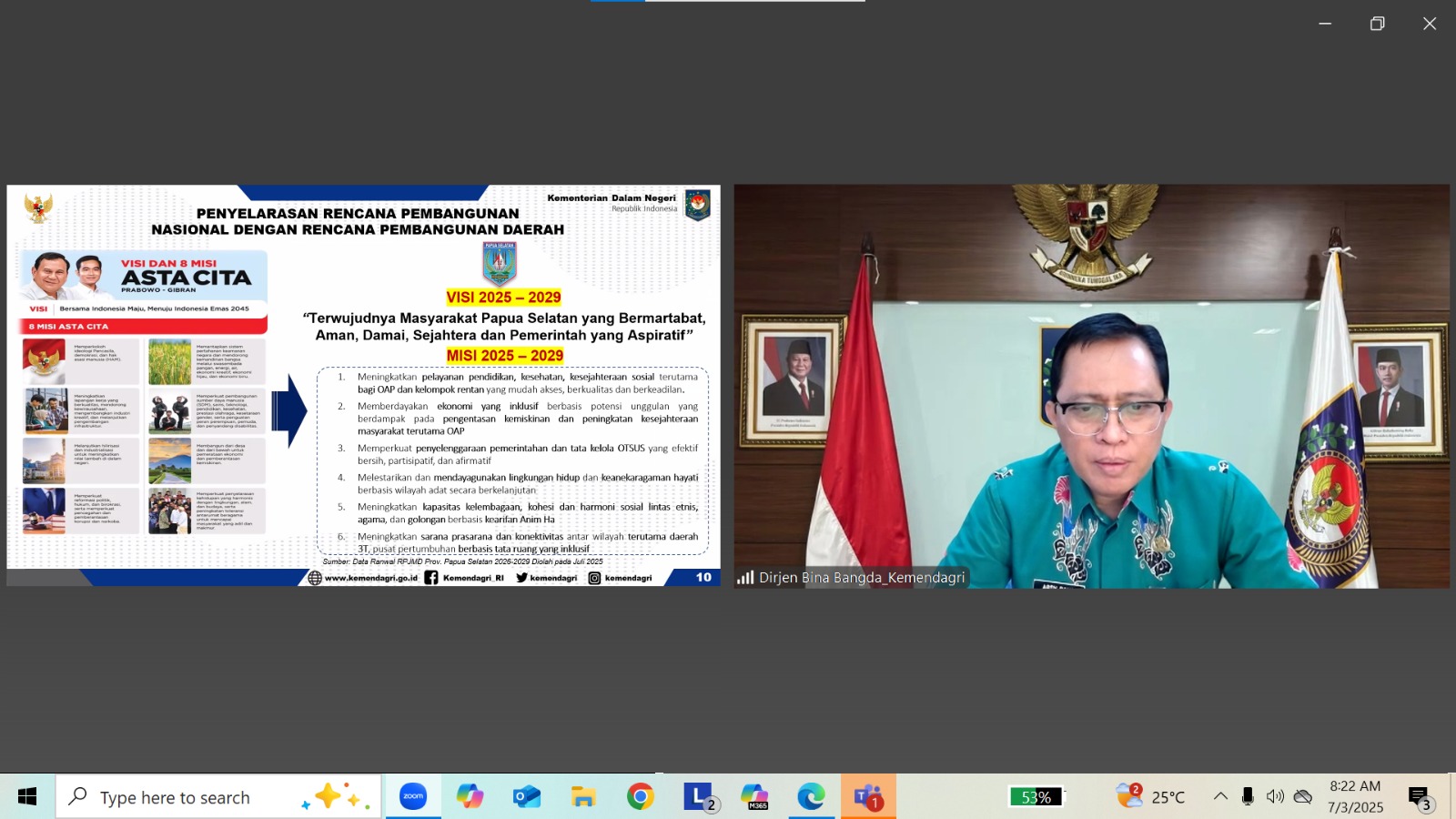This screenshot has width=1456, height=819.
Task: Click 'Type here to search' placeholder text
Action: 175,798
